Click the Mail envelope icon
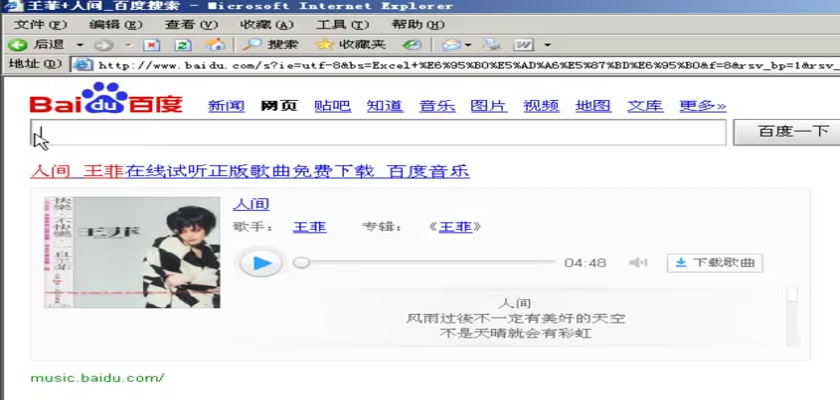The width and height of the screenshot is (840, 400). 452,45
